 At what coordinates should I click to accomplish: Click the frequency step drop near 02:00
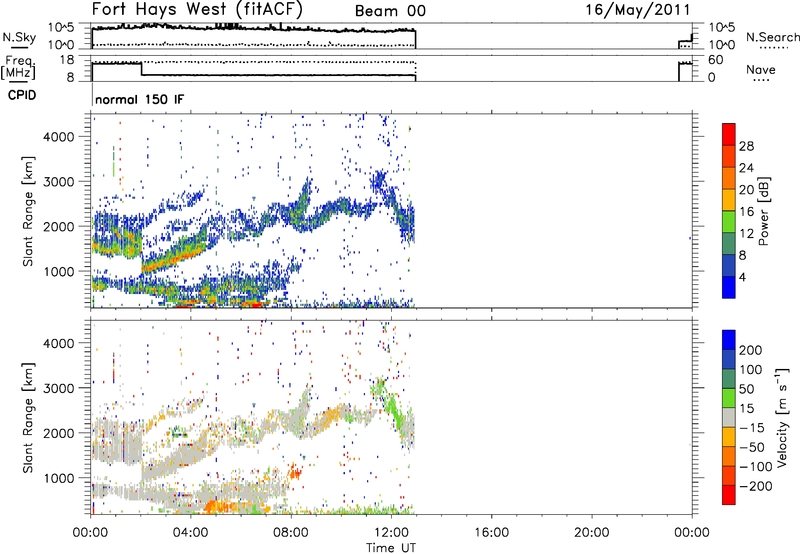click(x=141, y=69)
